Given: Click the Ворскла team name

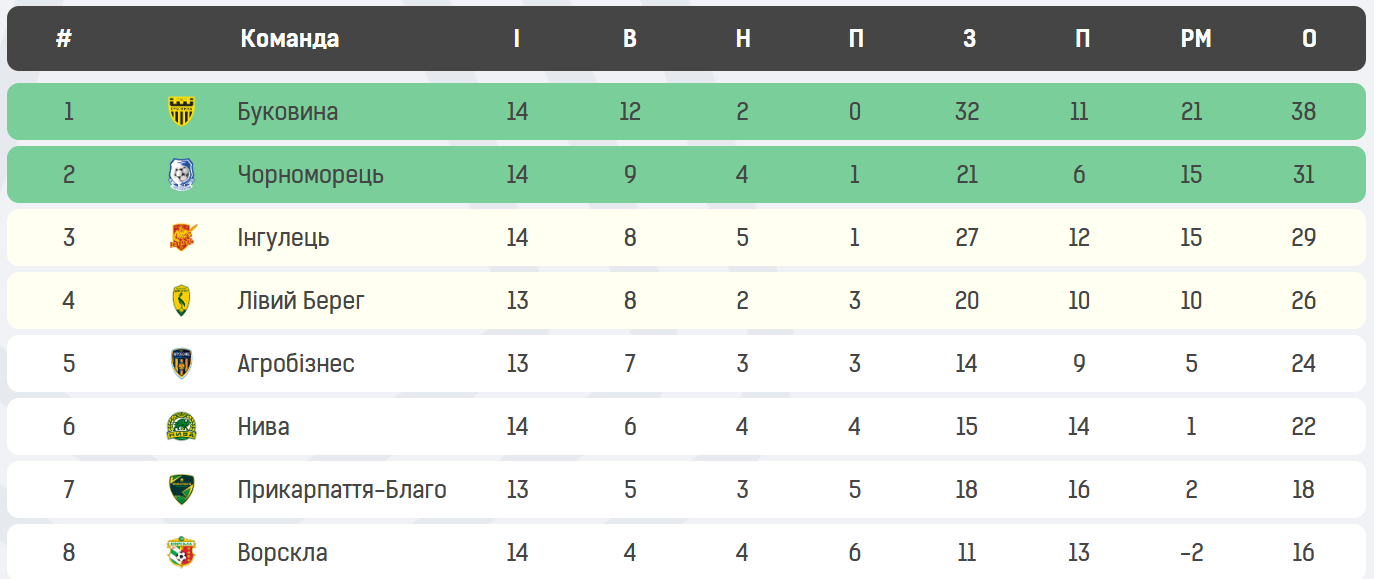Looking at the screenshot, I should coord(283,553).
